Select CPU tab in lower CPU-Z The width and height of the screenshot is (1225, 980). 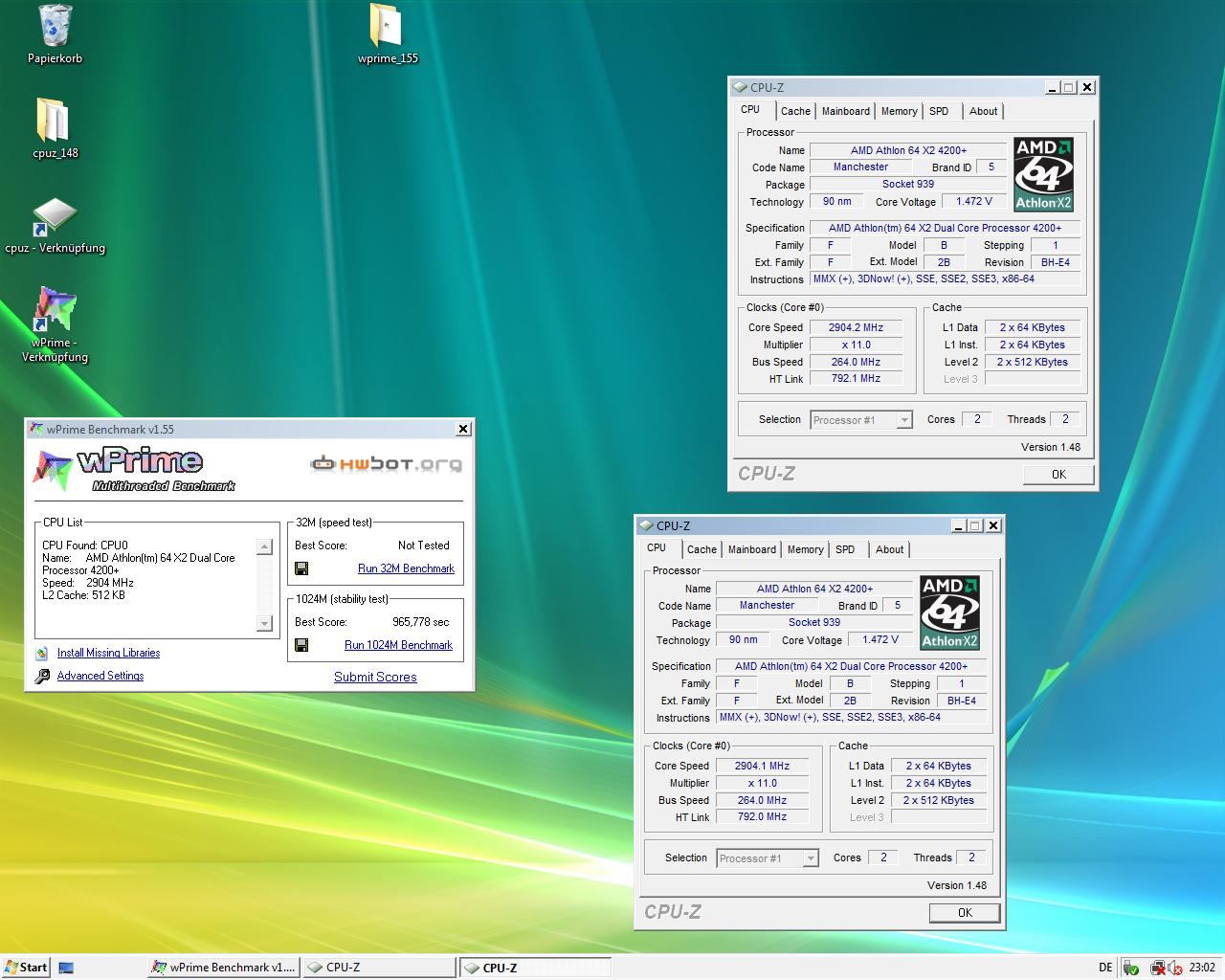(x=657, y=547)
